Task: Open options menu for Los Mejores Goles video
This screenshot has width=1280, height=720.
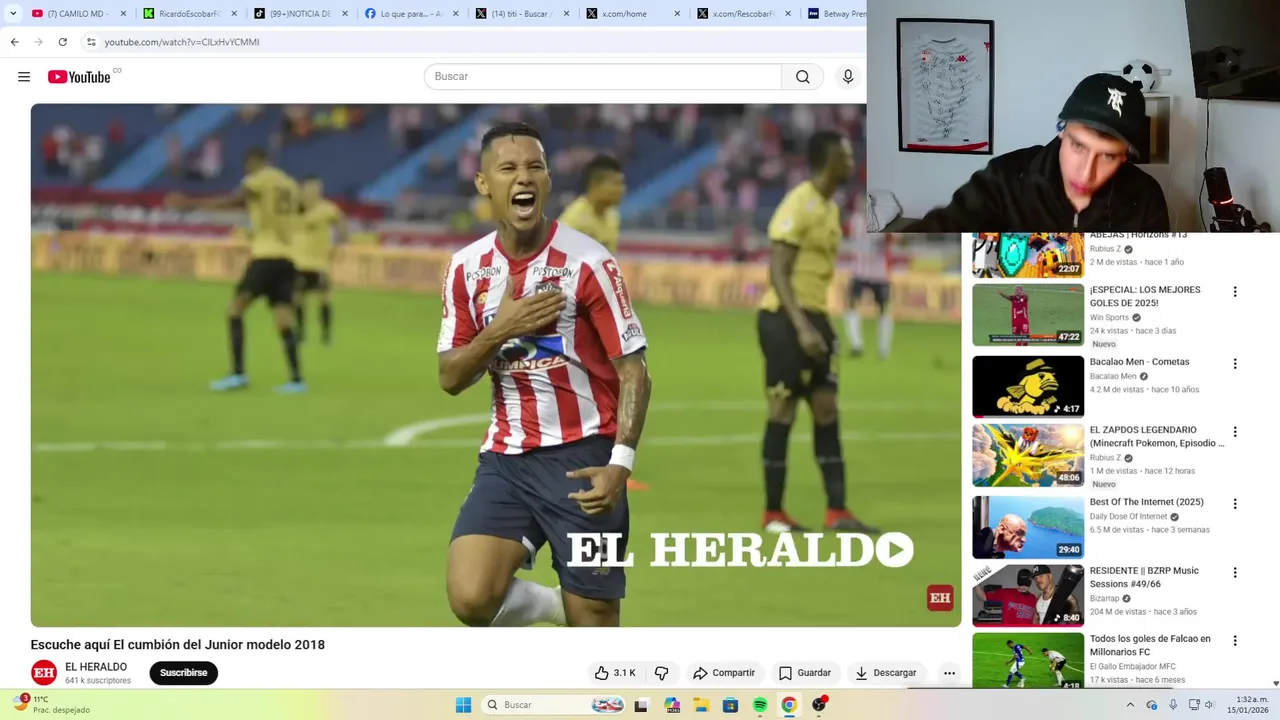Action: tap(1235, 292)
